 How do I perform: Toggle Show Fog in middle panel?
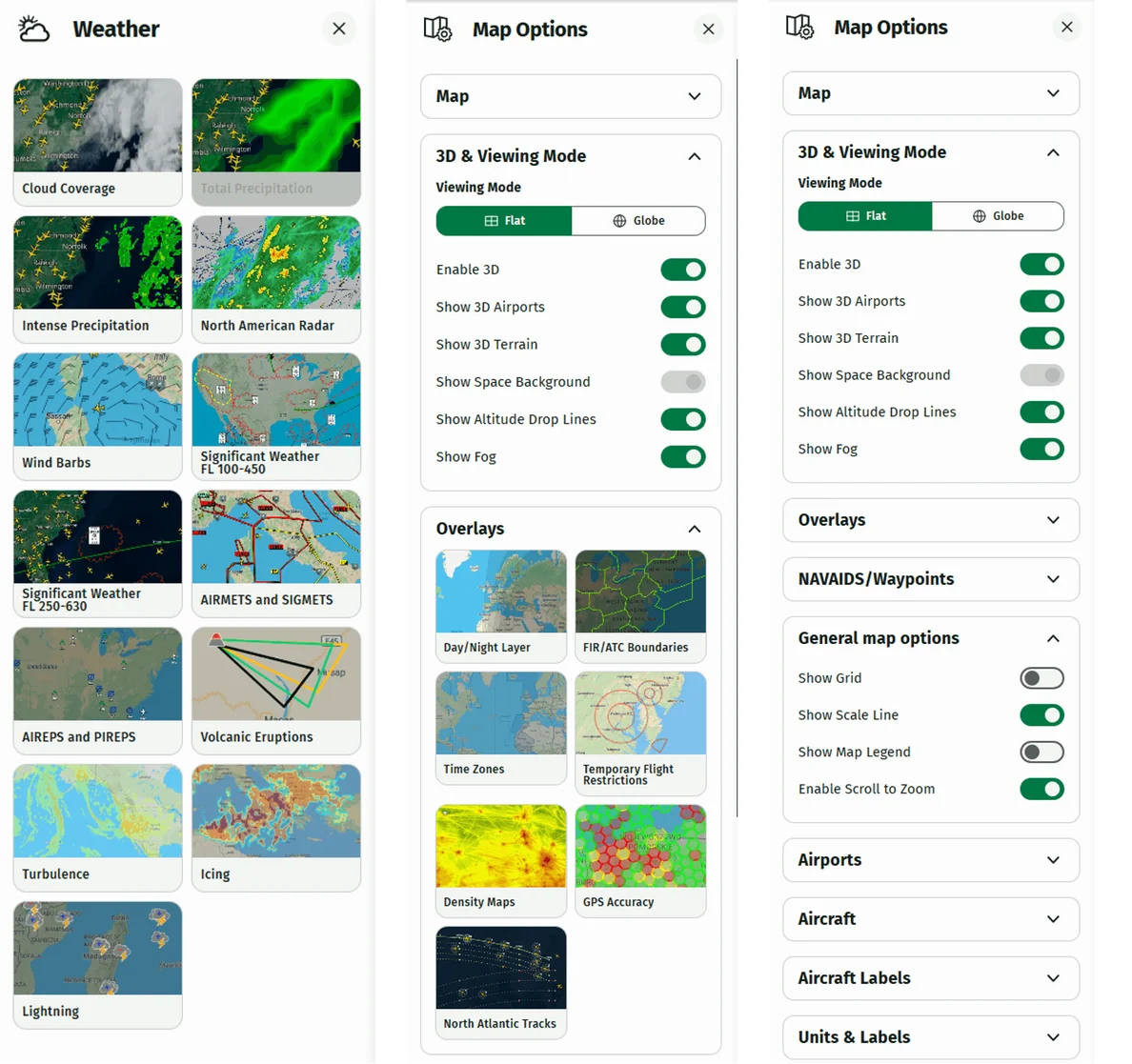(x=683, y=457)
